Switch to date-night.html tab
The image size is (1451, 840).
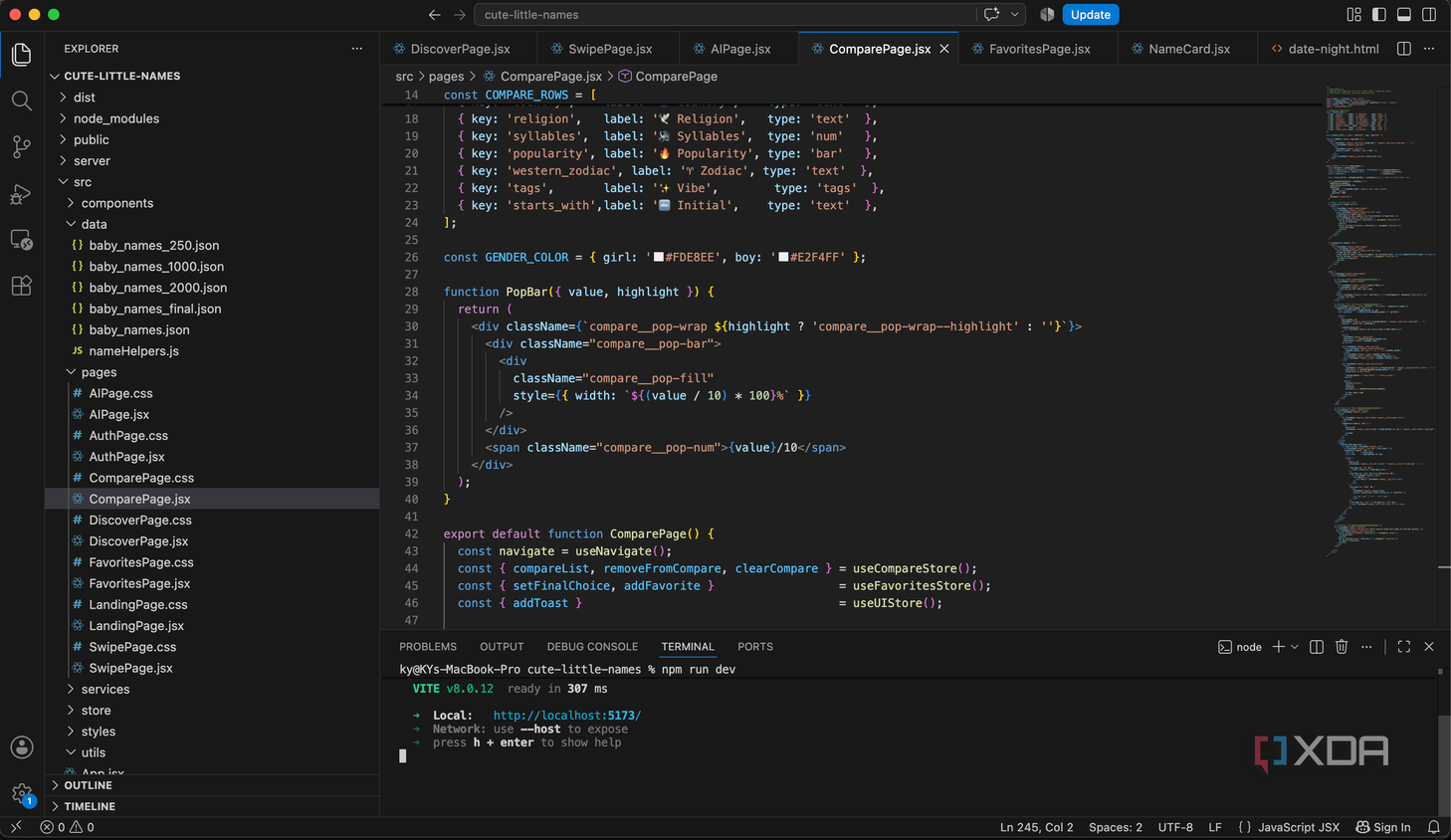pyautogui.click(x=1325, y=49)
